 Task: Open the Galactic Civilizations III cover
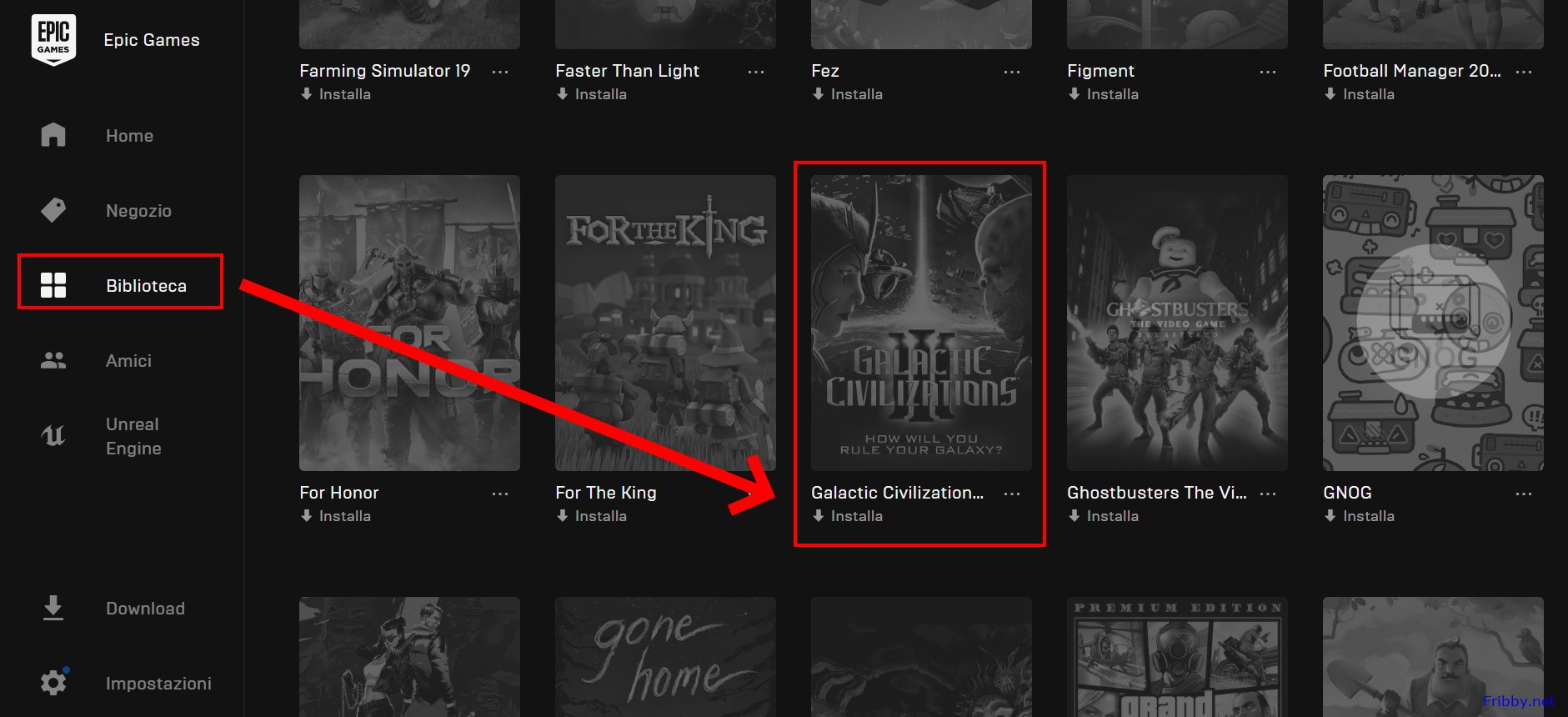point(921,323)
